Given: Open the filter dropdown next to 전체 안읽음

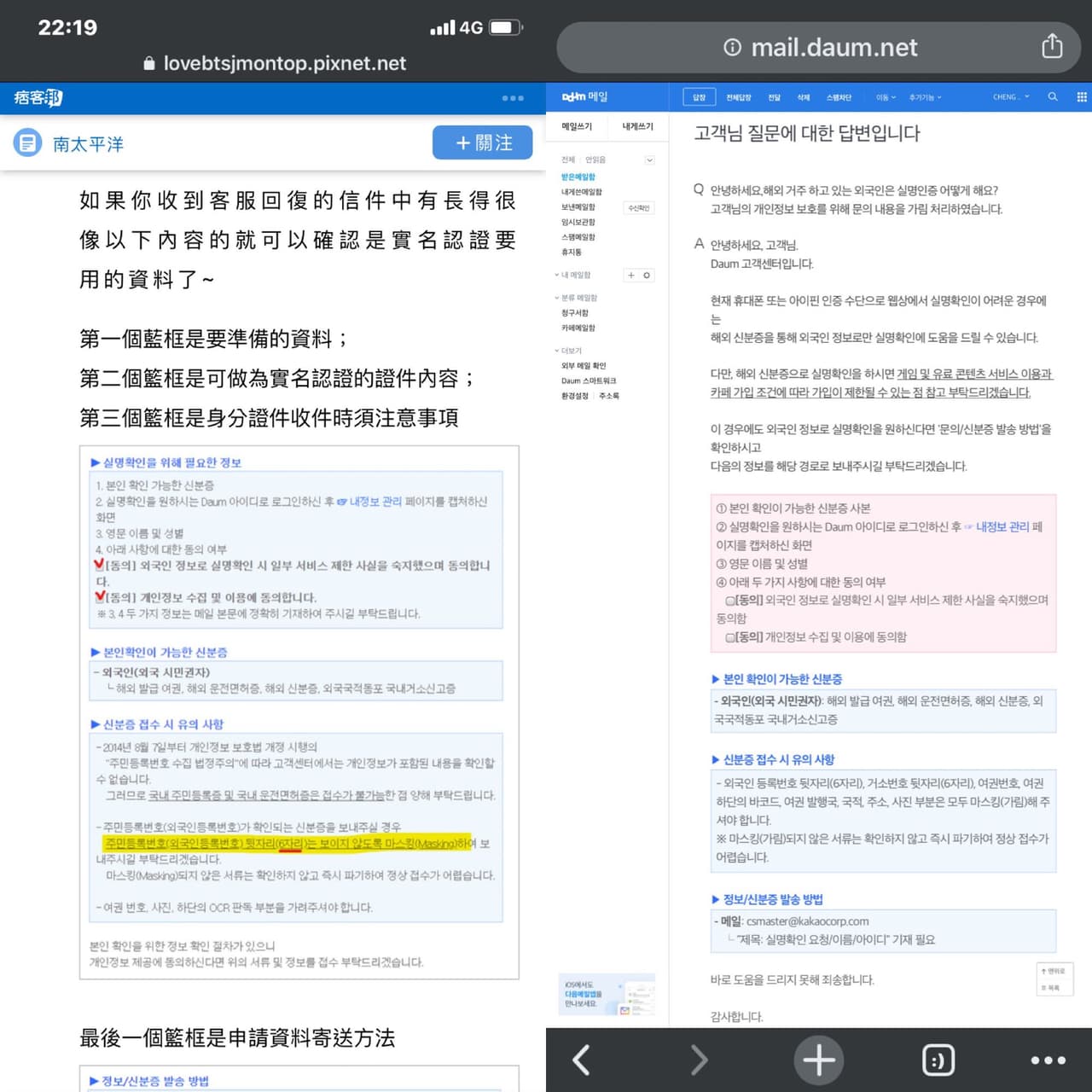Looking at the screenshot, I should (649, 160).
